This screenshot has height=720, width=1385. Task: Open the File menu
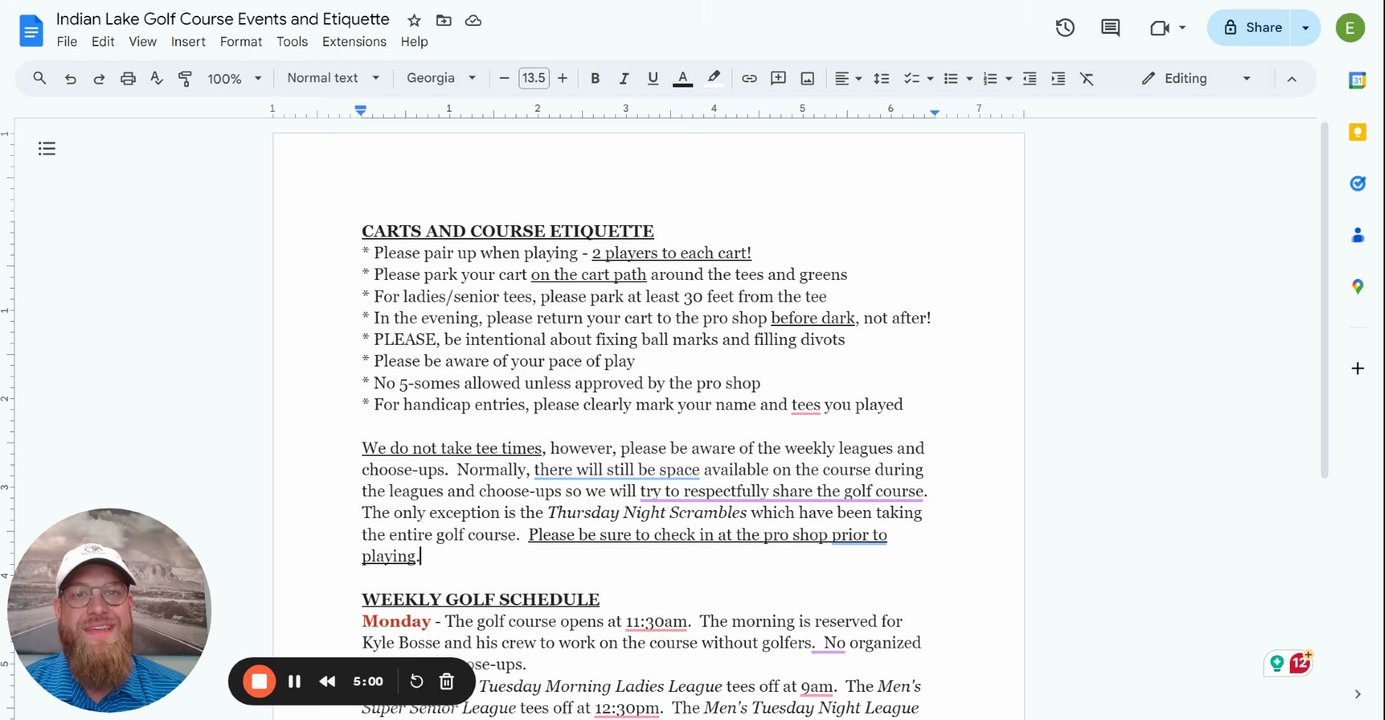click(67, 42)
